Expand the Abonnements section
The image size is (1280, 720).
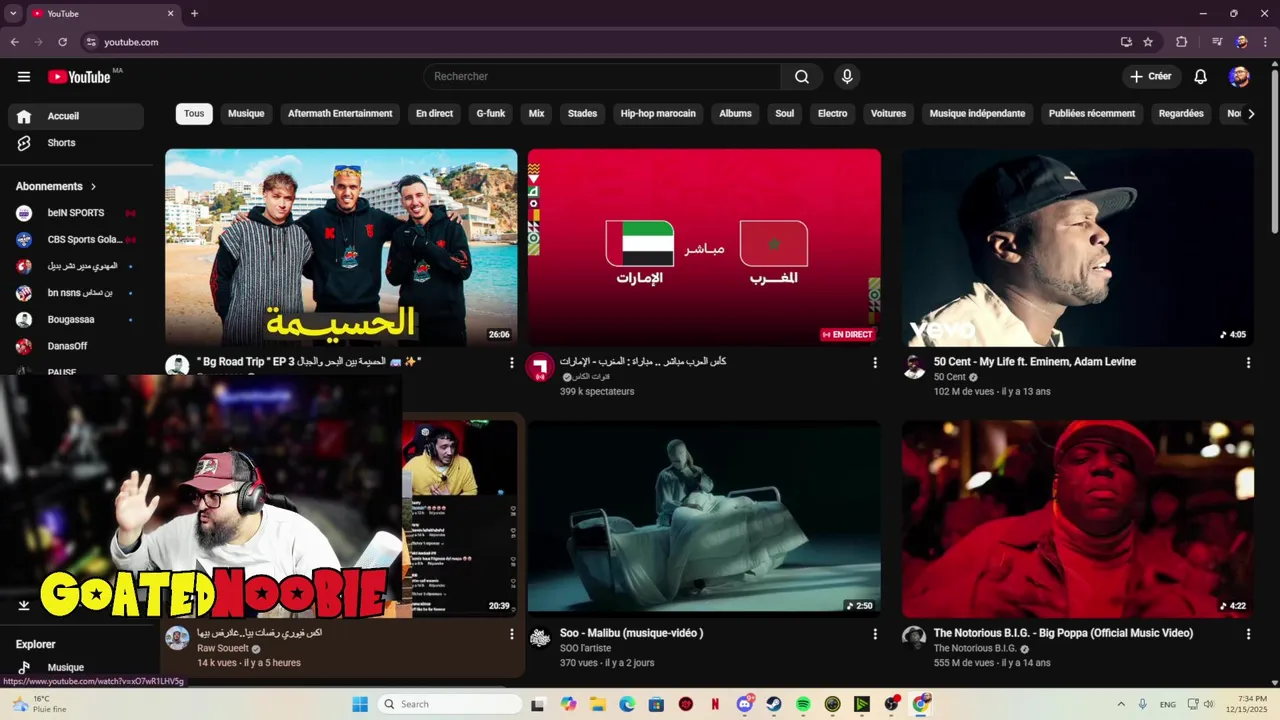[x=56, y=186]
